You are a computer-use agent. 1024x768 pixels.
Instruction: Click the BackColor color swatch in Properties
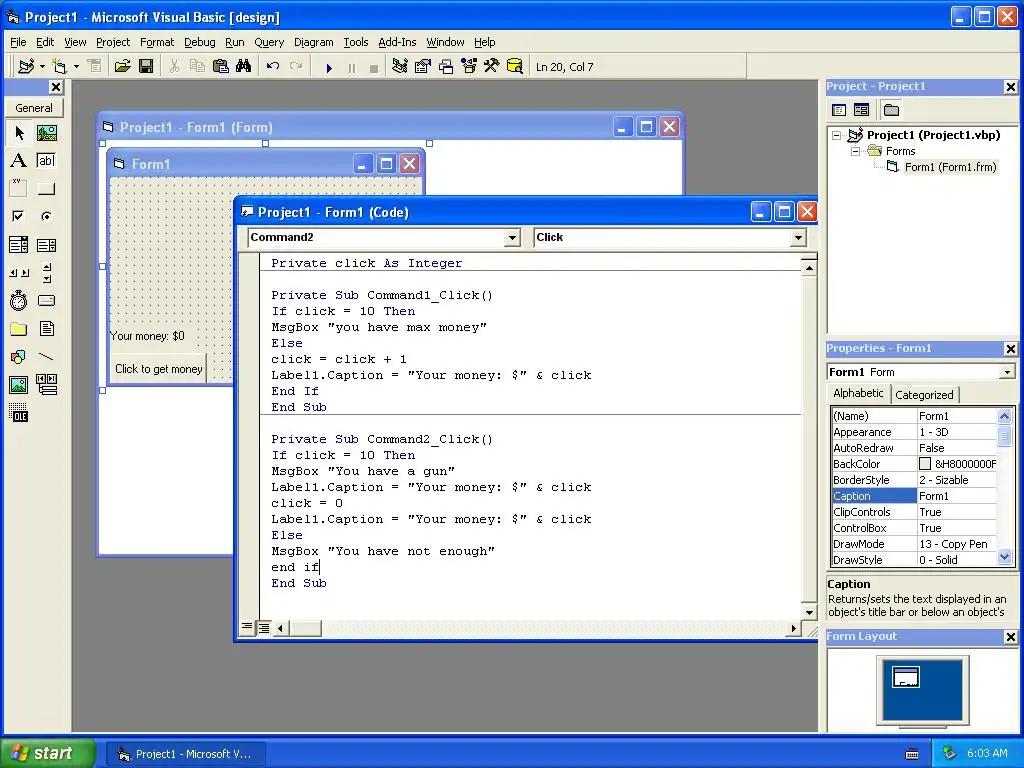pos(925,464)
